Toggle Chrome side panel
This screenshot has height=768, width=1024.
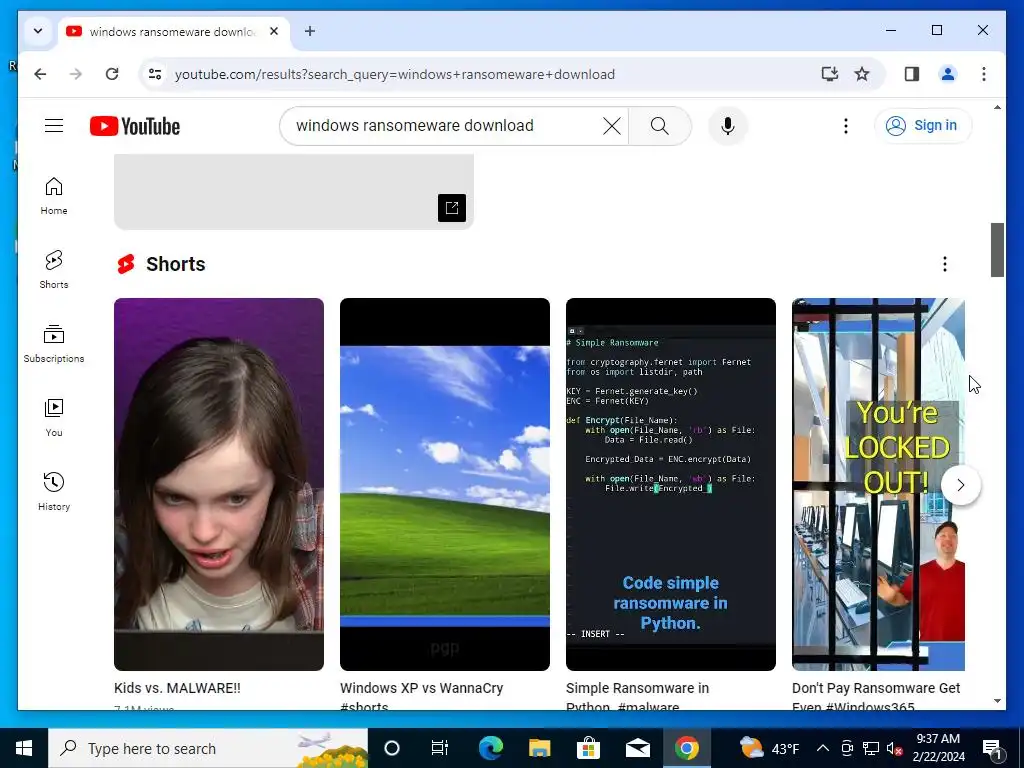tap(912, 74)
